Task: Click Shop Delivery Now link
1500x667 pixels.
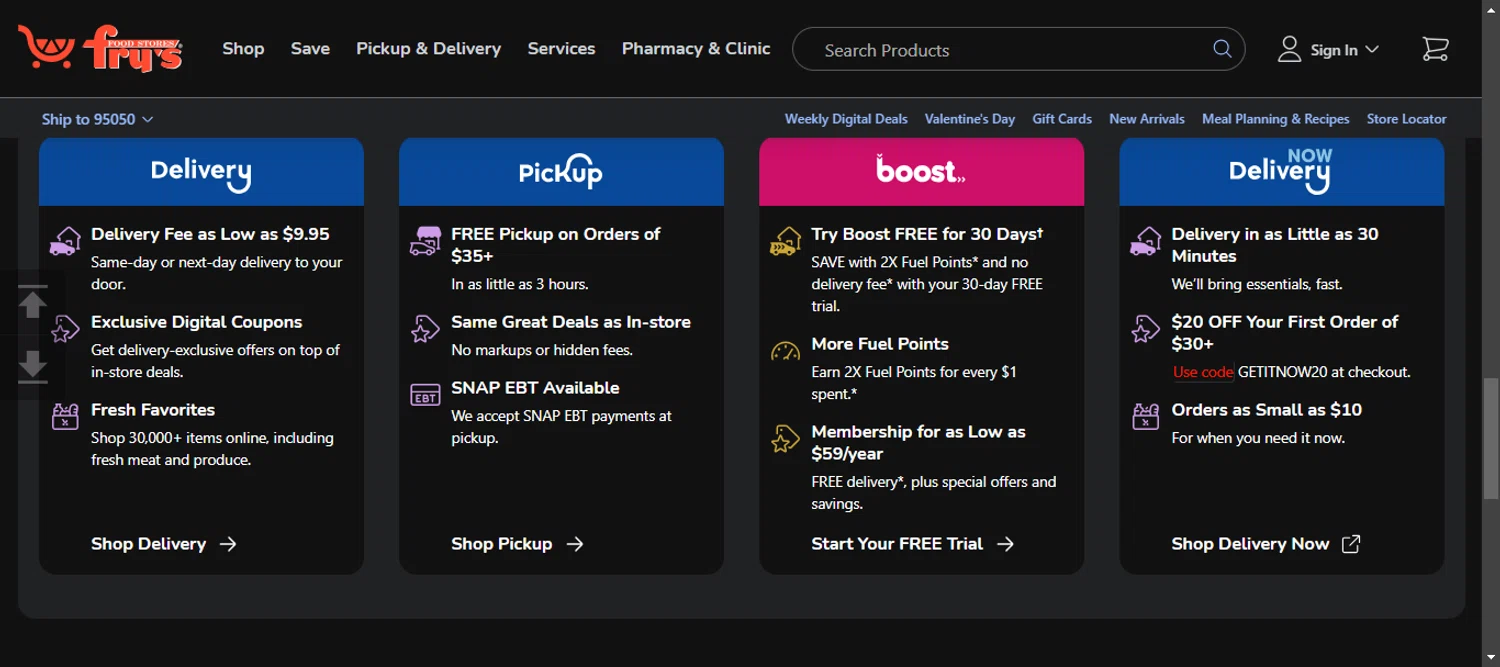Action: coord(1250,544)
